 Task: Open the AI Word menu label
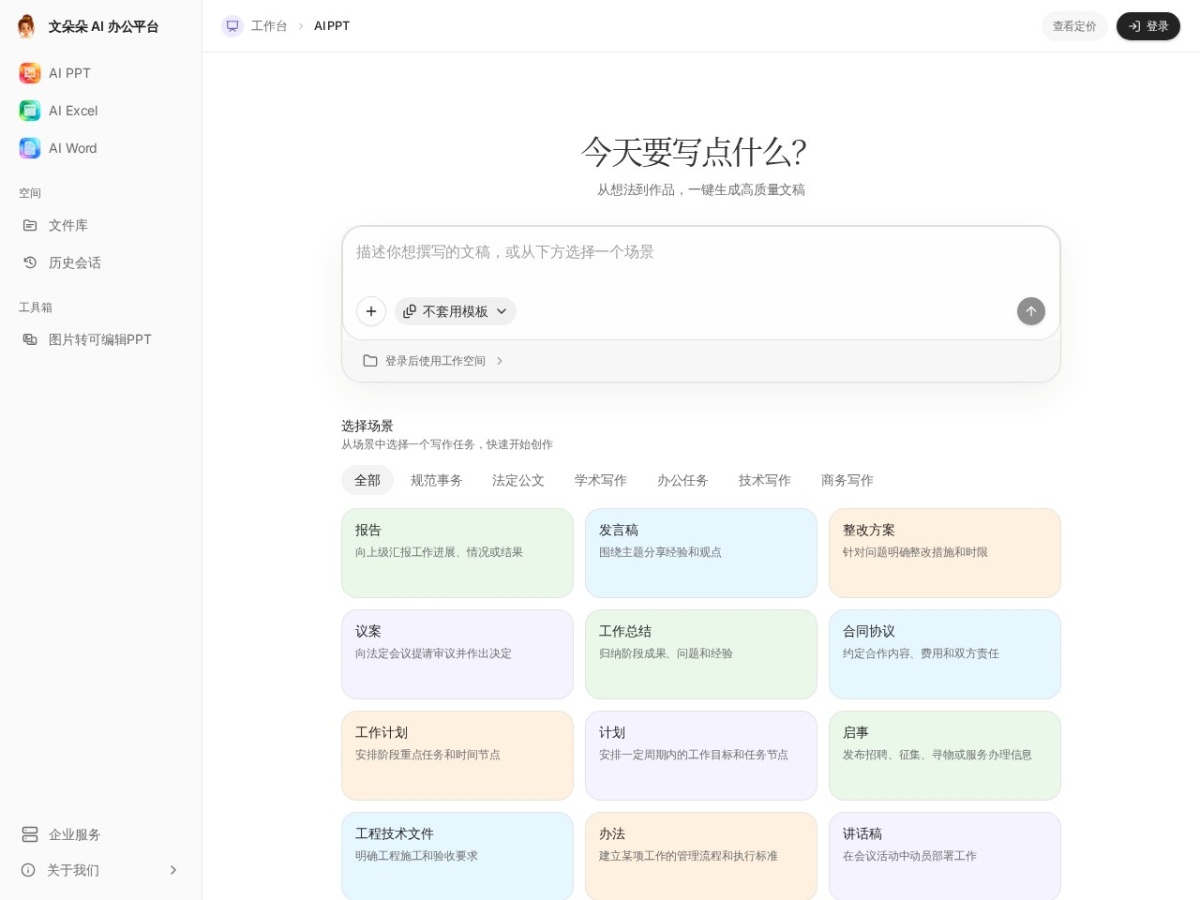(x=73, y=148)
